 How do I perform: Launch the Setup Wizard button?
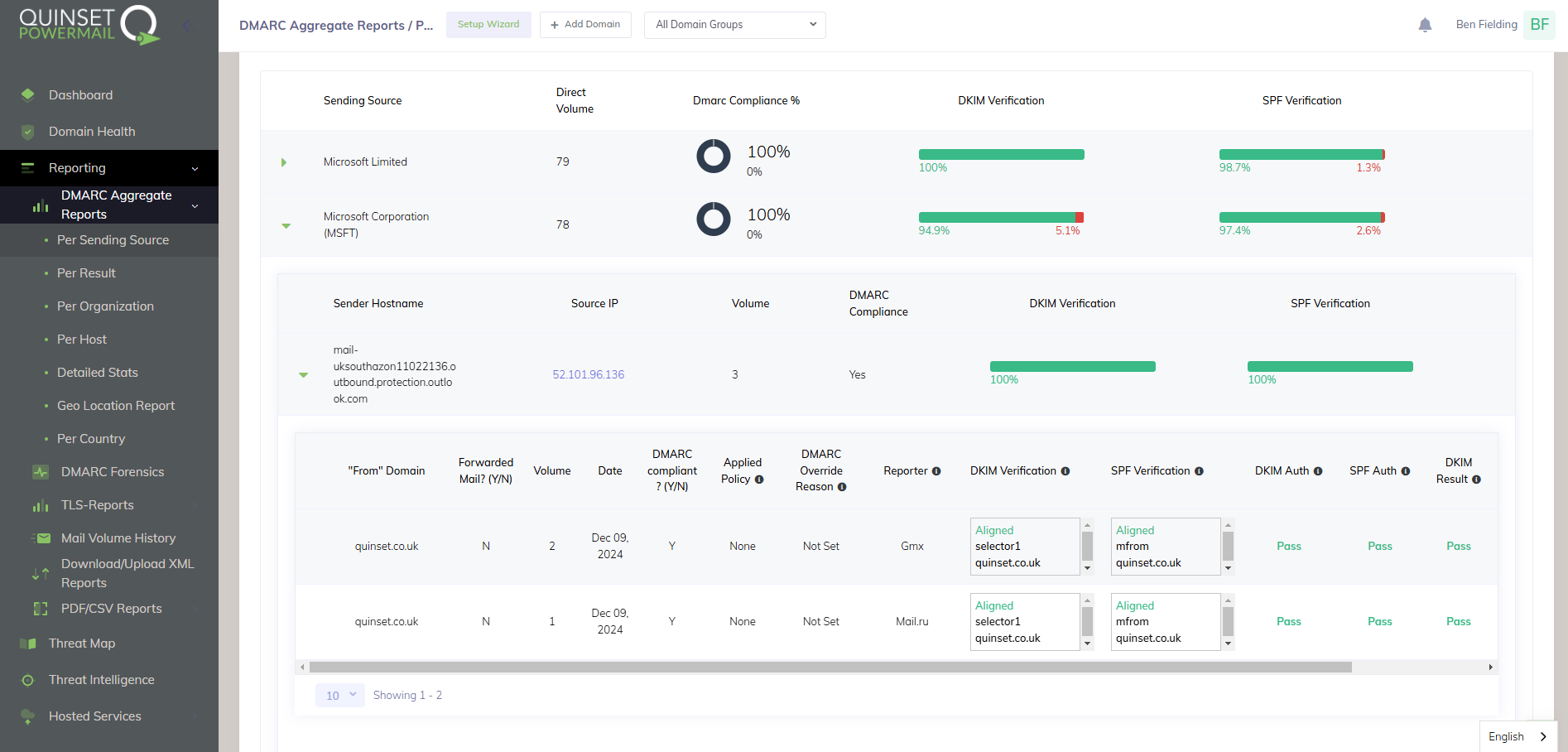tap(488, 25)
